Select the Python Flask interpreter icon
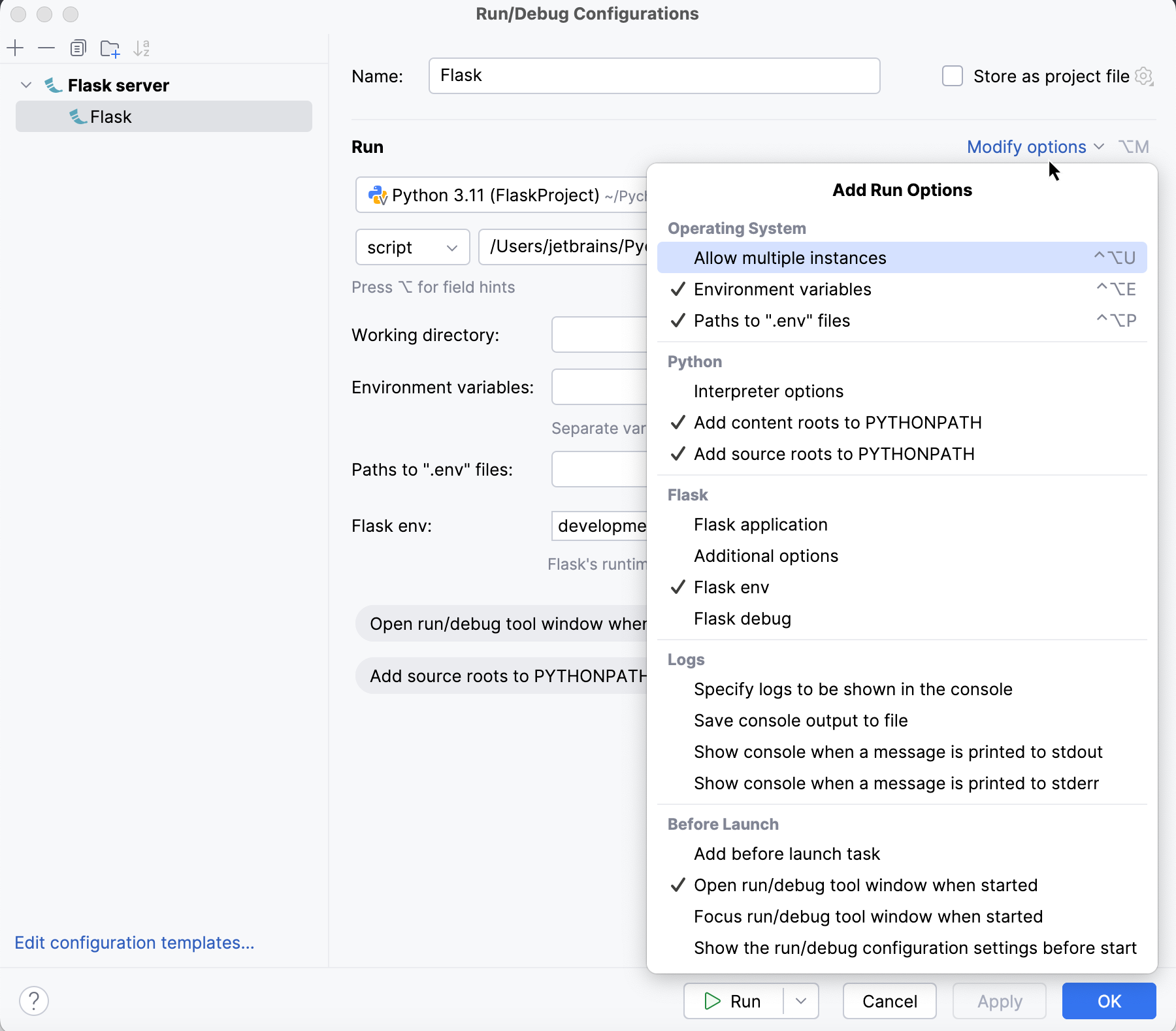The width and height of the screenshot is (1176, 1031). tap(378, 195)
